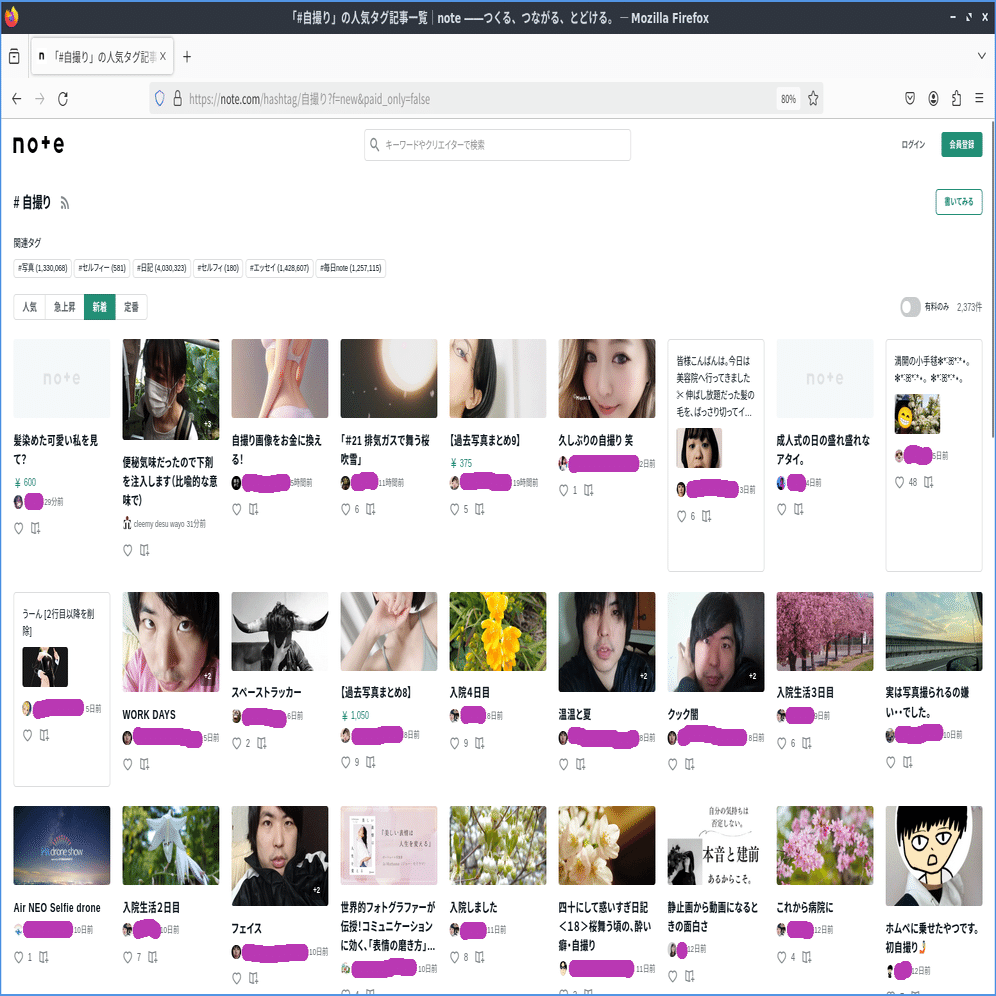Select the #セルフィ (180) tag
The image size is (996, 996).
(218, 268)
